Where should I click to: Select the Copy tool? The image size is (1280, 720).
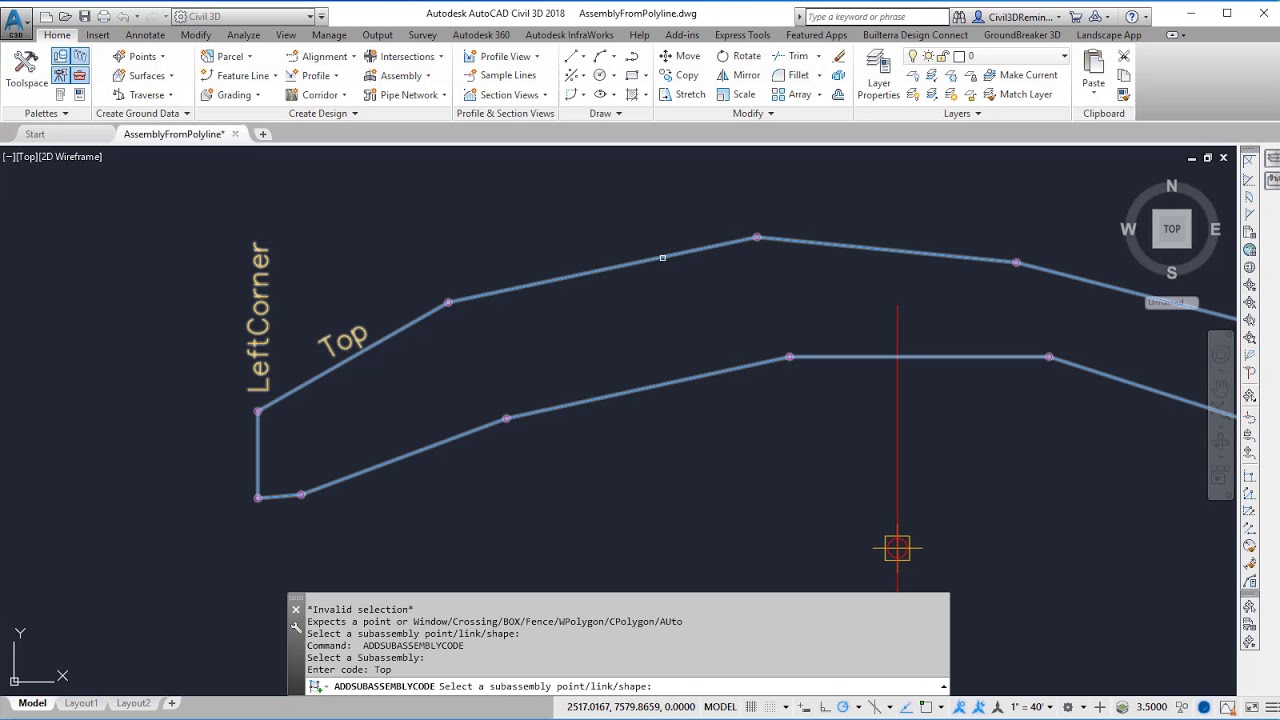[x=678, y=75]
